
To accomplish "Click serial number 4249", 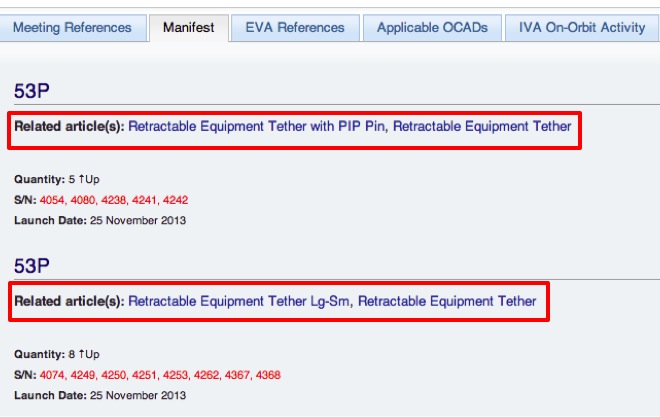I will coord(82,375).
